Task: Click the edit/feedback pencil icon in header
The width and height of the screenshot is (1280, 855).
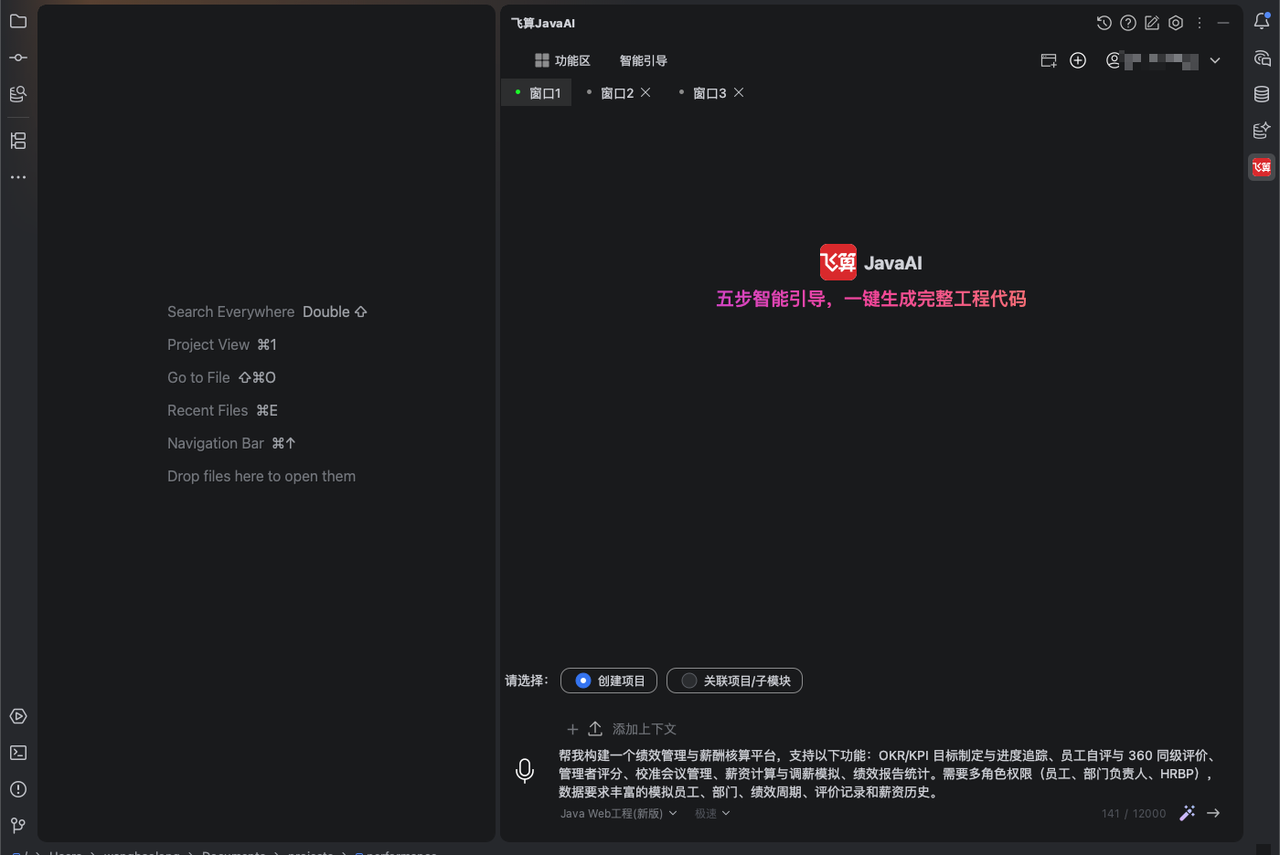Action: (x=1152, y=23)
